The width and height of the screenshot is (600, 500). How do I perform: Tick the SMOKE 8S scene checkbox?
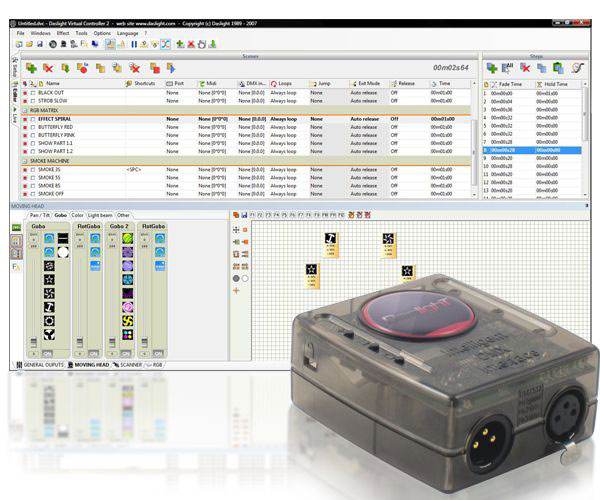(33, 186)
